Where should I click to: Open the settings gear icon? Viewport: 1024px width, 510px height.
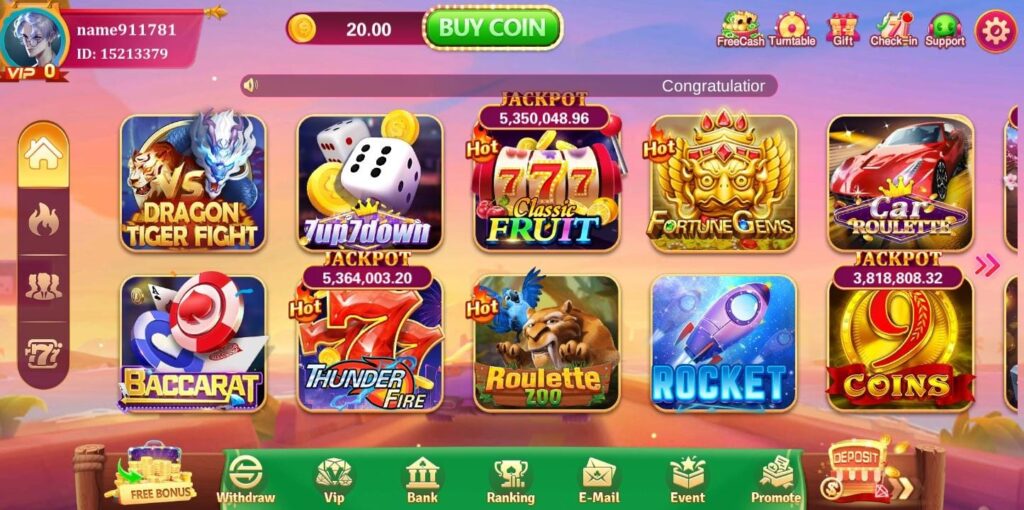(x=995, y=31)
